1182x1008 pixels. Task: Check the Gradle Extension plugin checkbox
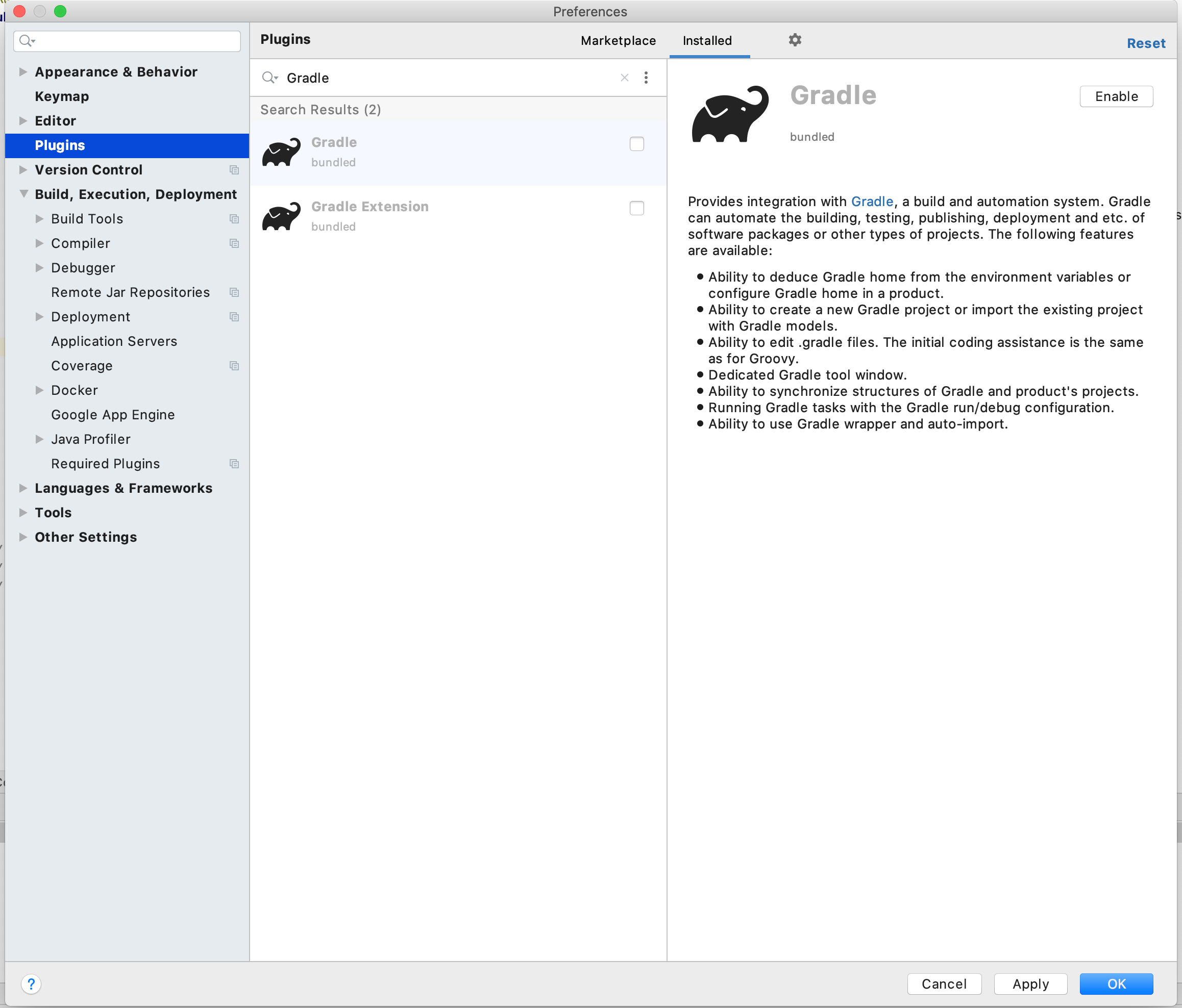coord(636,208)
